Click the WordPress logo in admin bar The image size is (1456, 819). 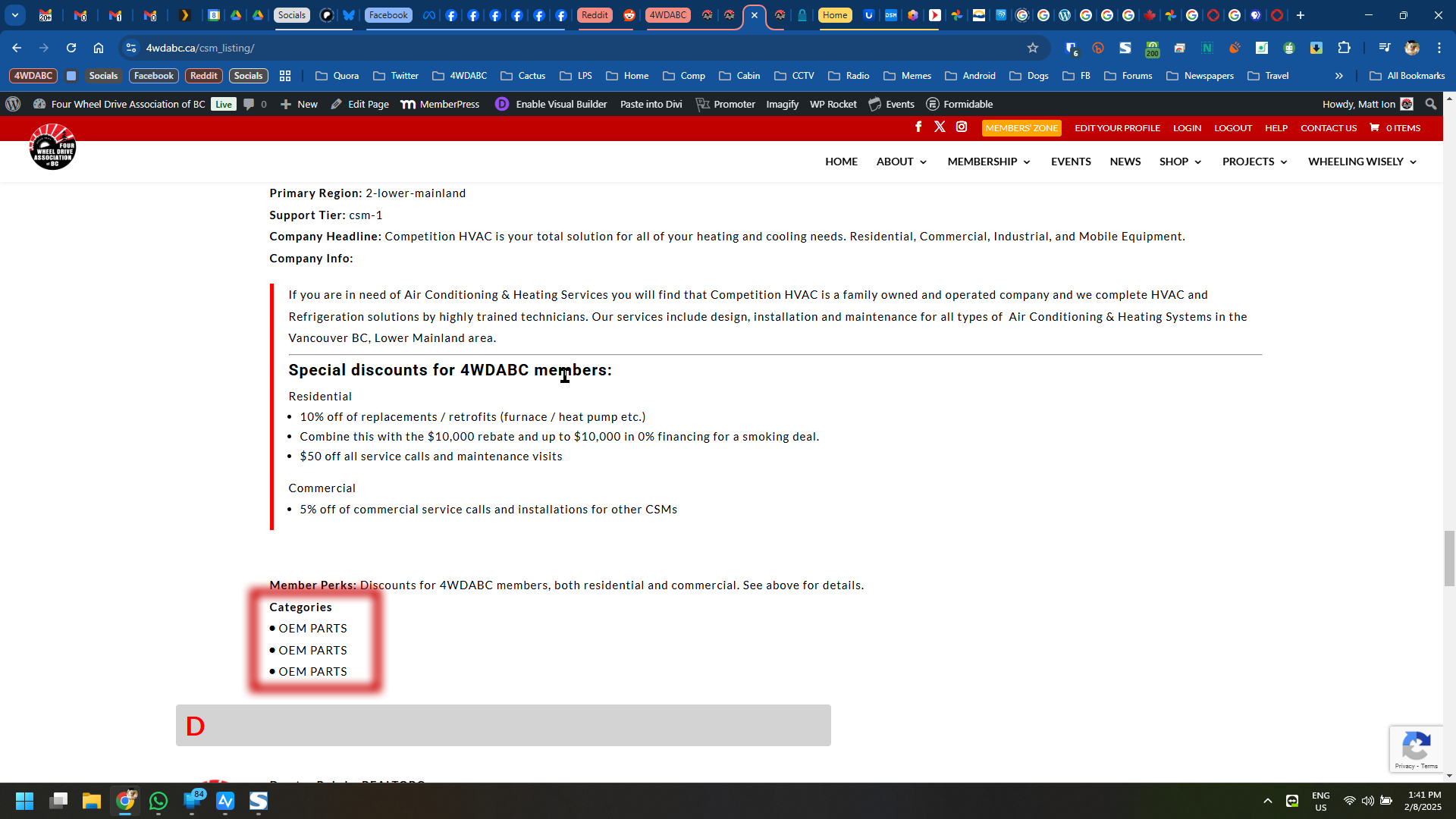(13, 104)
